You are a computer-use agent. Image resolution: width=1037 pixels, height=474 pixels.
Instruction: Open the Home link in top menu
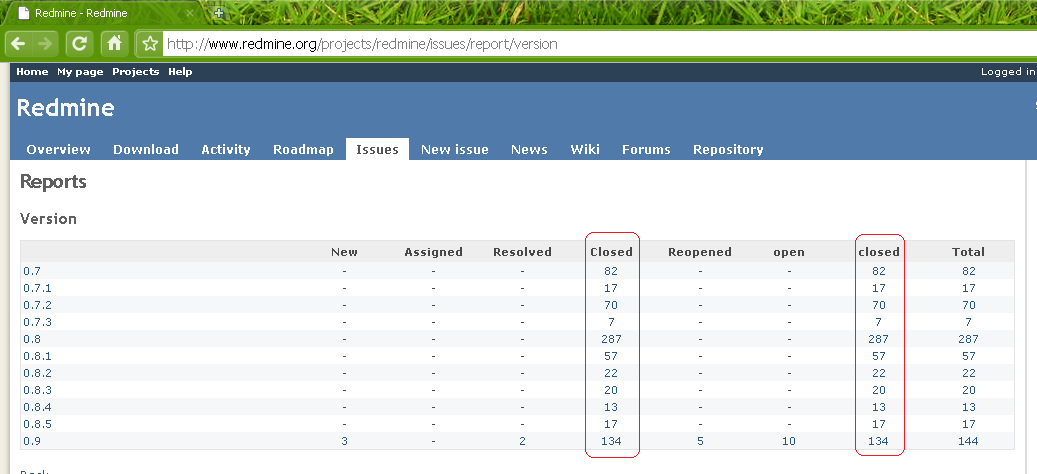[x=32, y=71]
